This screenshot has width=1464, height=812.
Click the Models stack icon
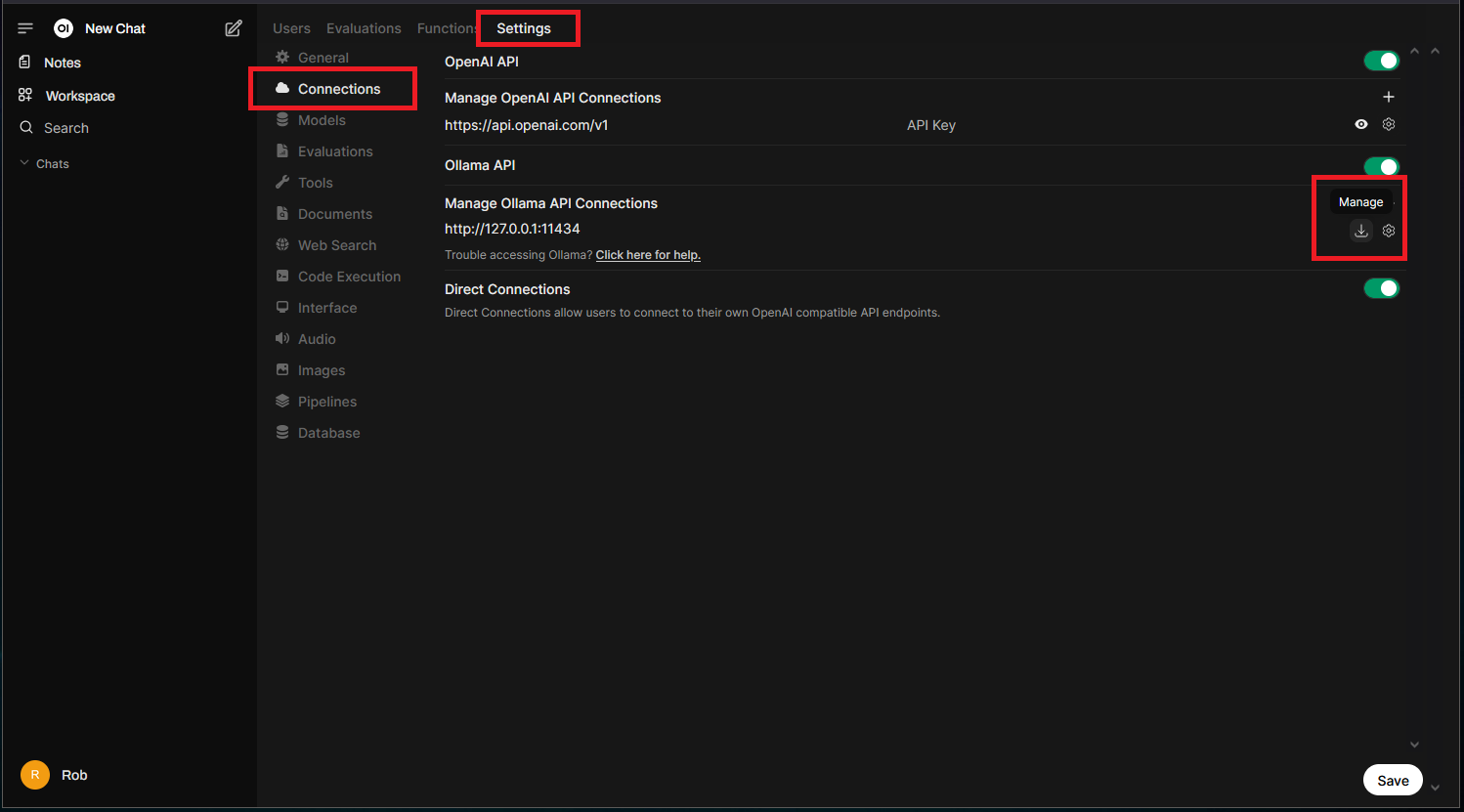(282, 119)
